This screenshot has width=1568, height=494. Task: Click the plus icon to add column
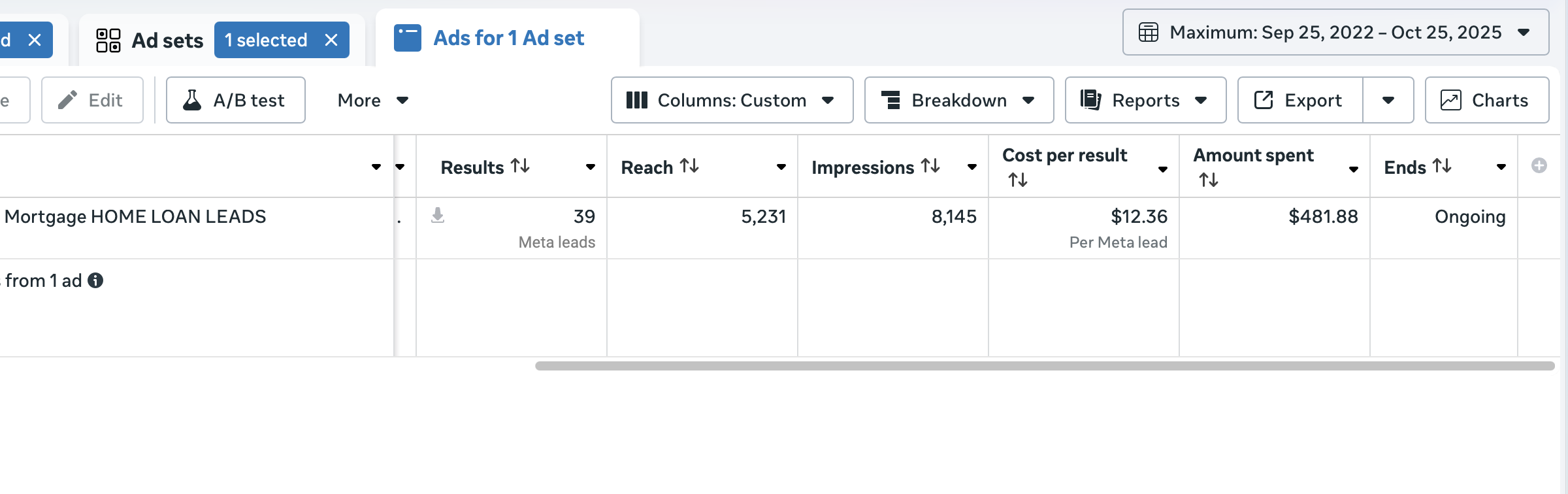click(x=1539, y=165)
